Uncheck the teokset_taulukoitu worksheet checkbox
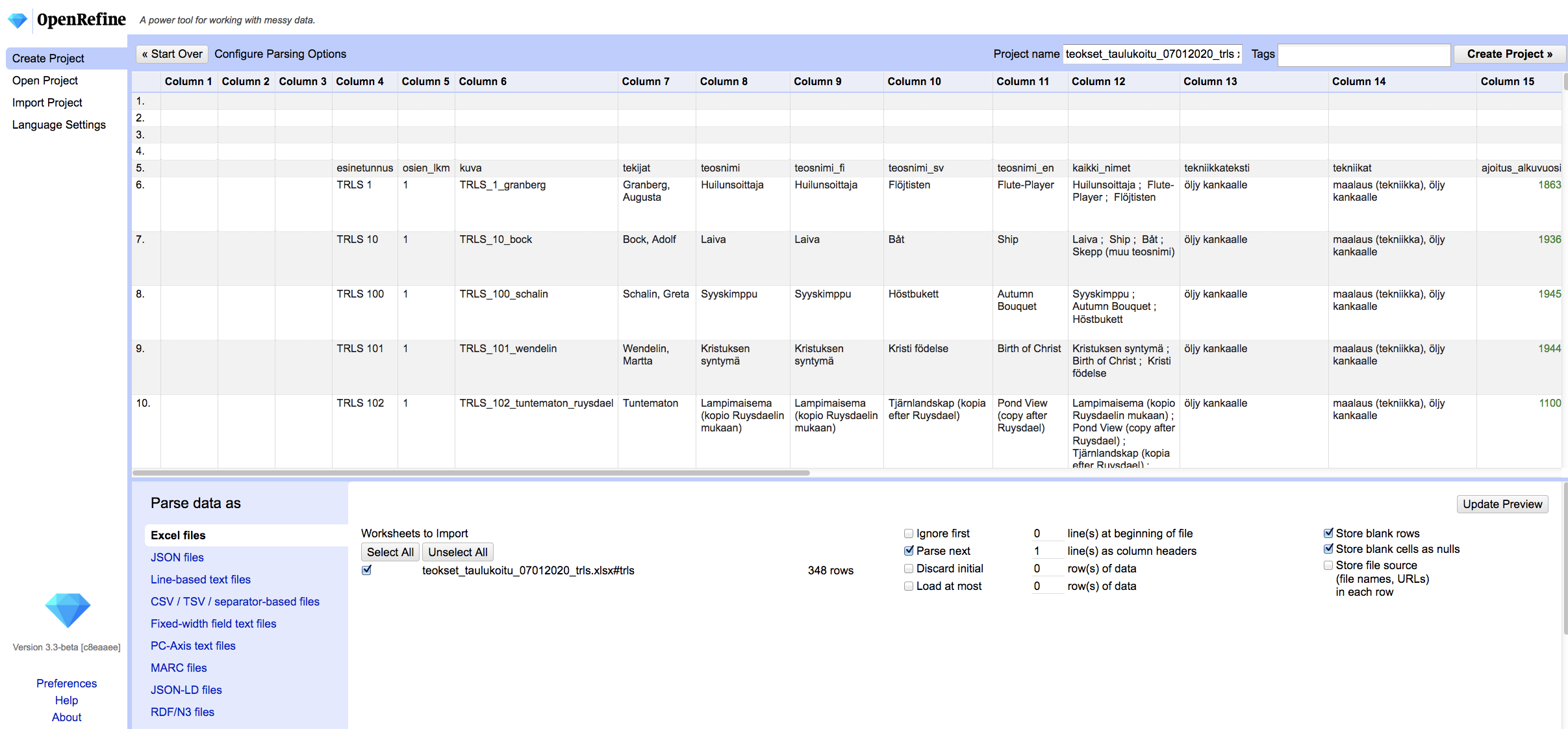 tap(367, 570)
